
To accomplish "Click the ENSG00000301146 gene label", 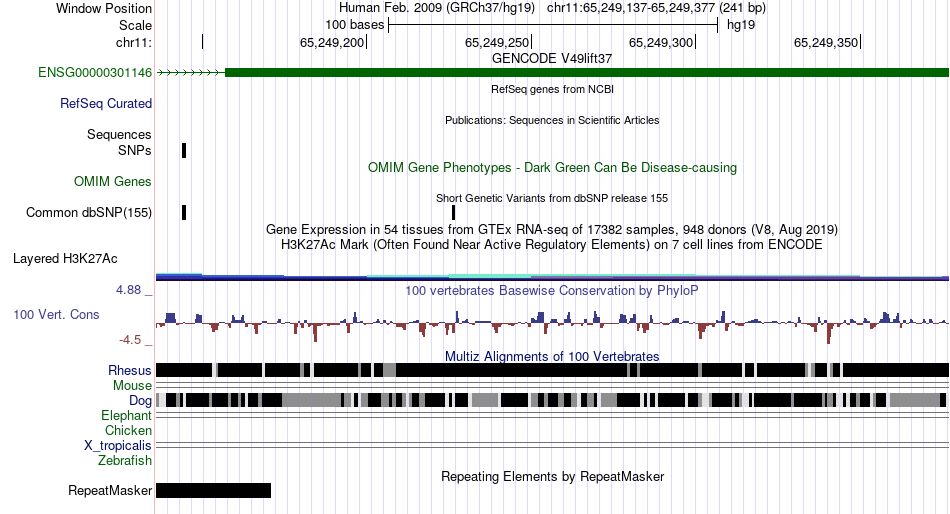I will pyautogui.click(x=95, y=73).
